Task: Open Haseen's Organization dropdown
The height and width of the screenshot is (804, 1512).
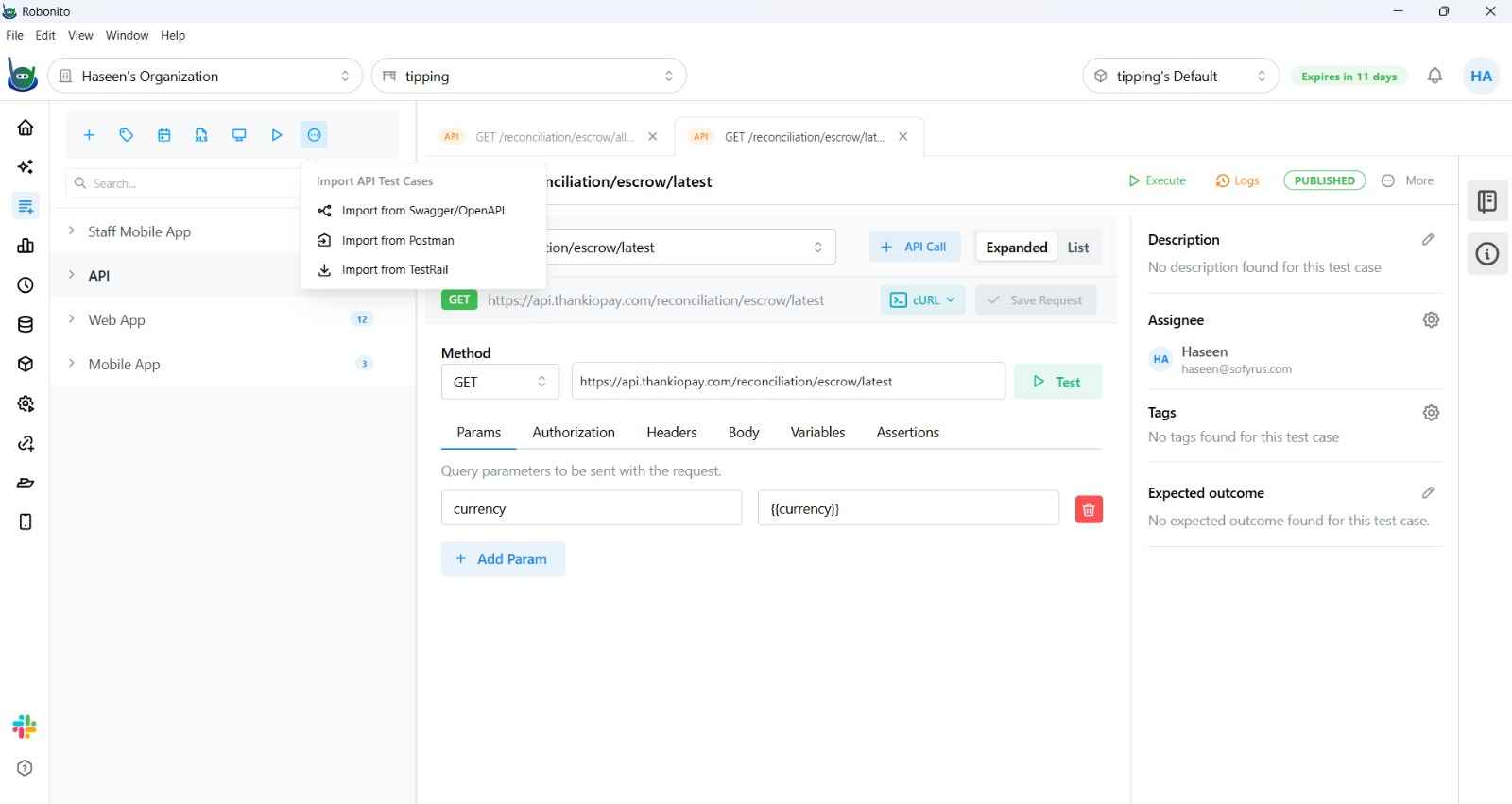Action: [205, 76]
